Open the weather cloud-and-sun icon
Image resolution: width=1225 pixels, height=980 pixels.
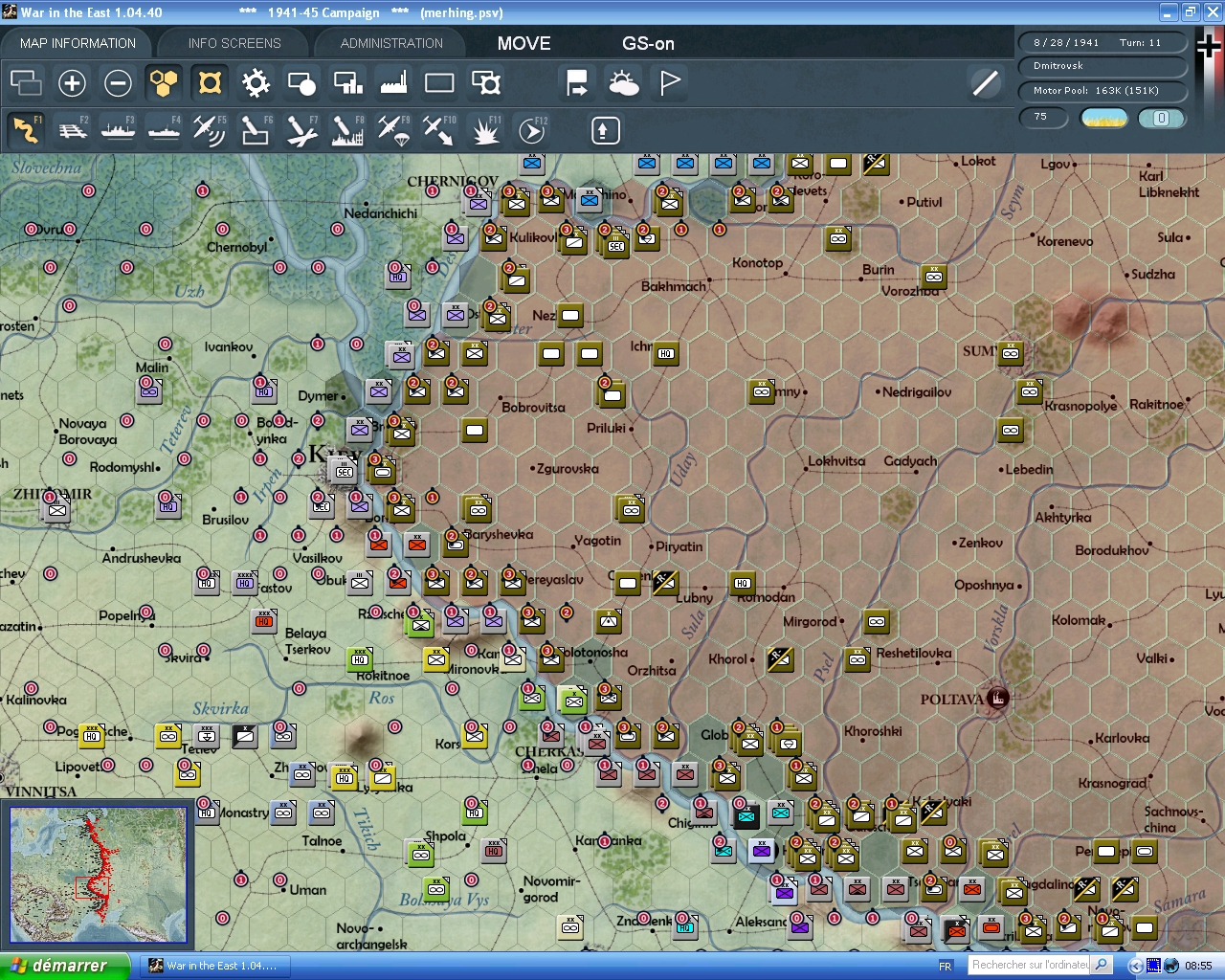[x=624, y=83]
